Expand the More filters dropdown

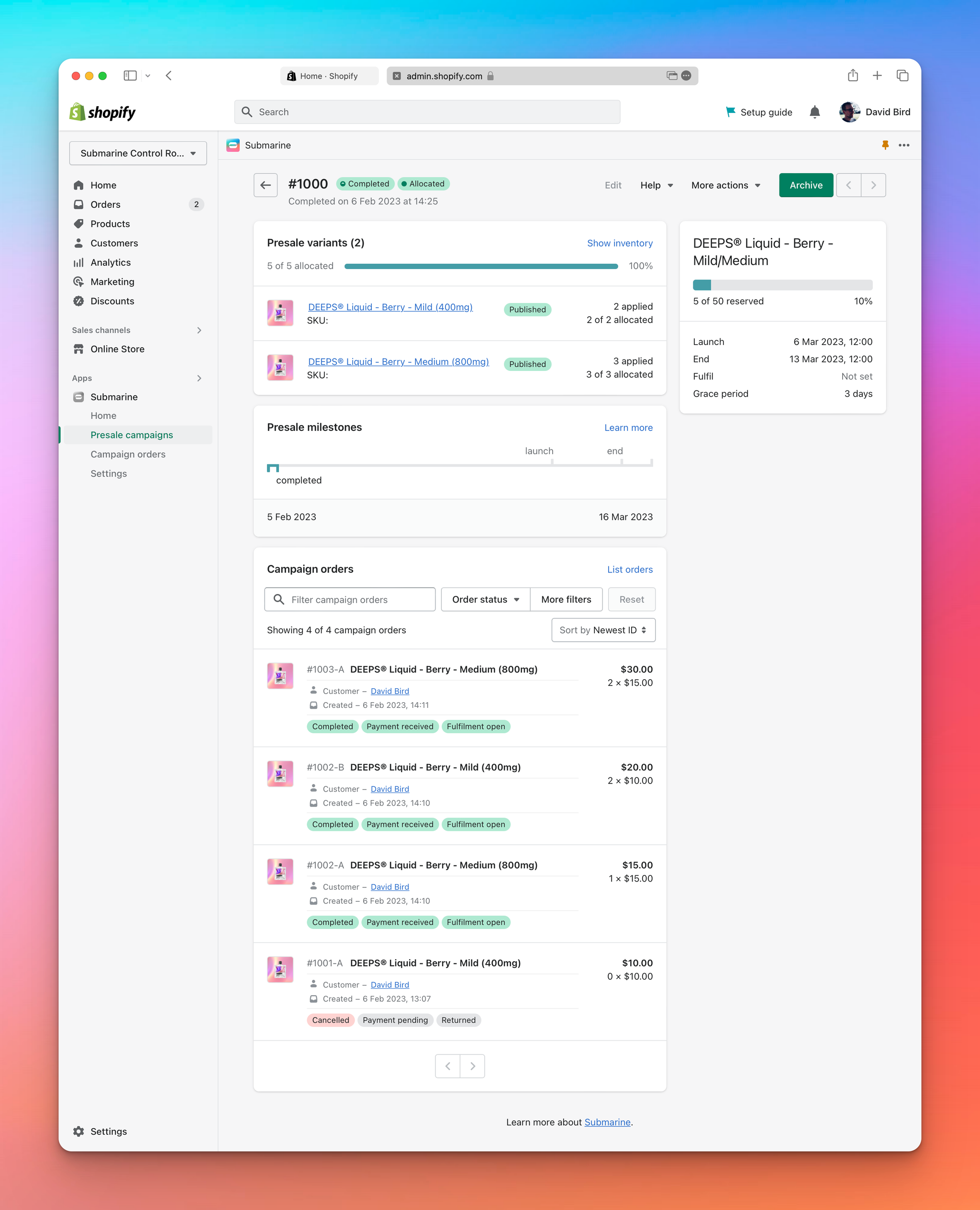tap(566, 599)
